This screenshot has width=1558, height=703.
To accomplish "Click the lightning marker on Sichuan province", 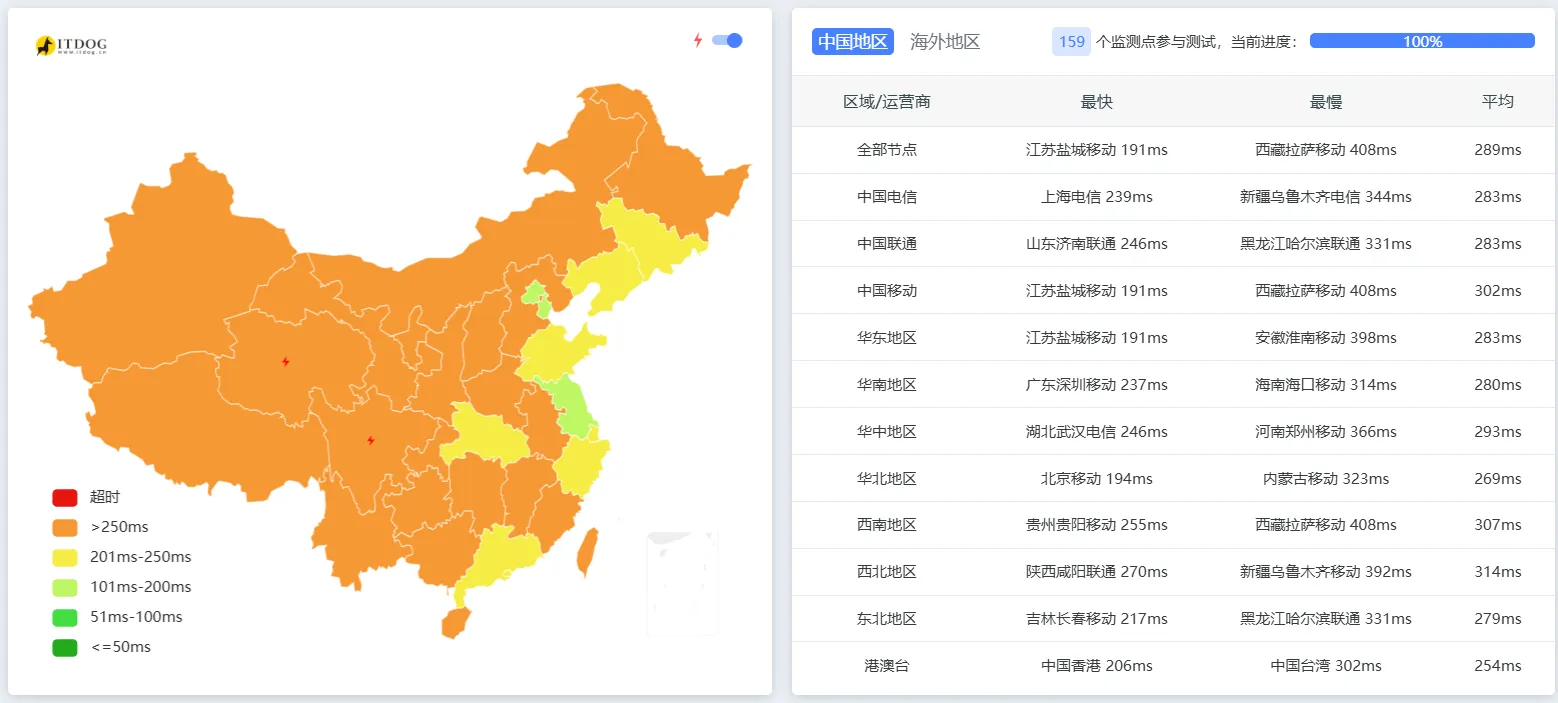I will (371, 438).
